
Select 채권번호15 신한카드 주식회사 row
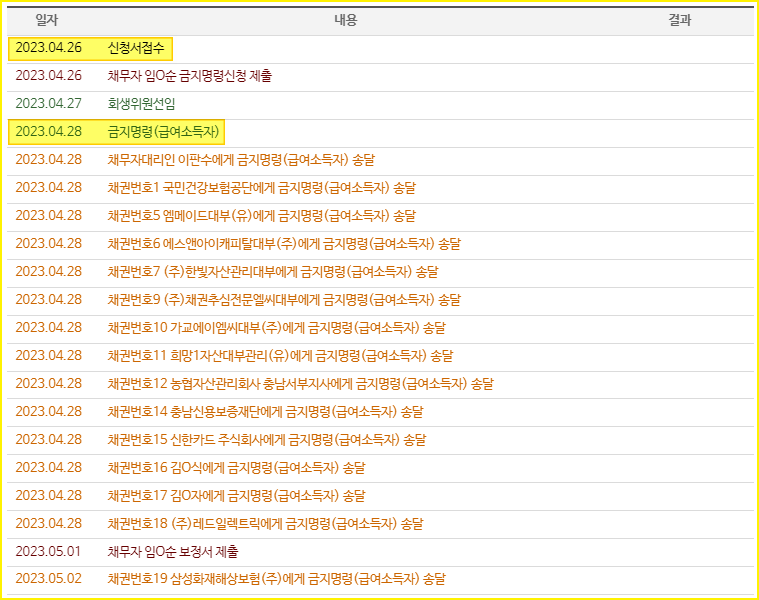(380, 441)
